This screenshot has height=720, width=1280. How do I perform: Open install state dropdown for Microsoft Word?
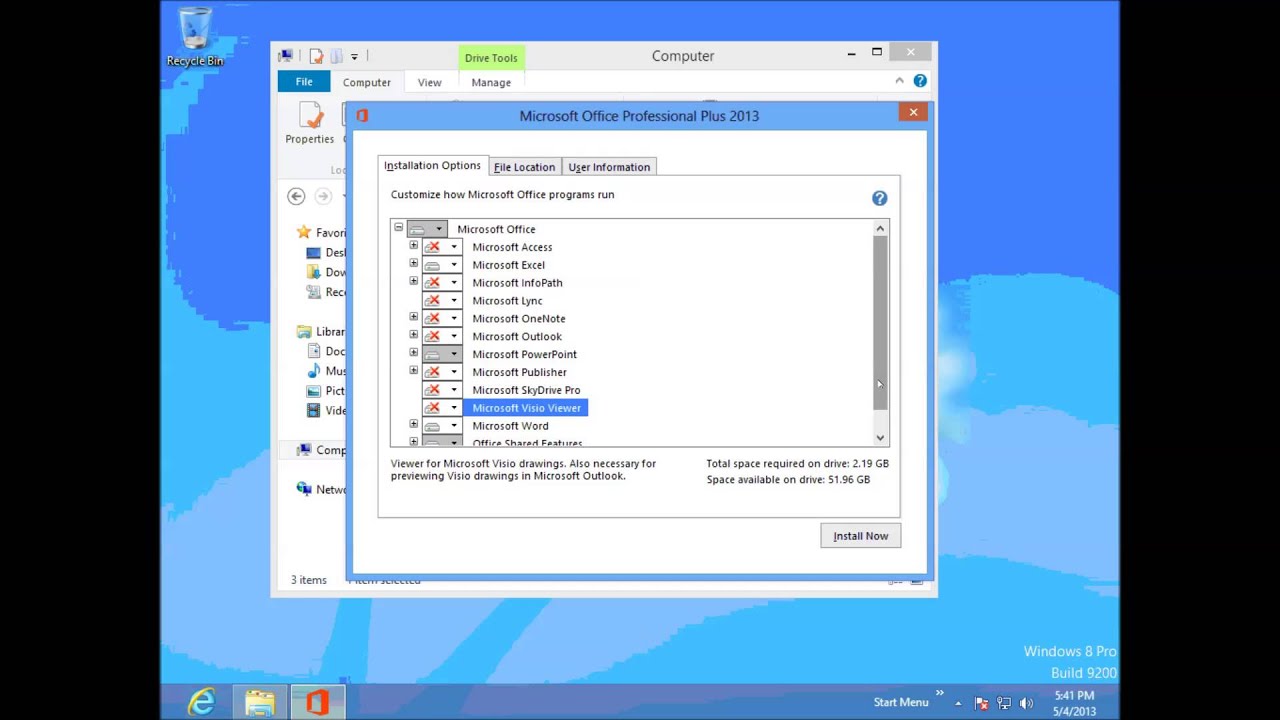442,426
